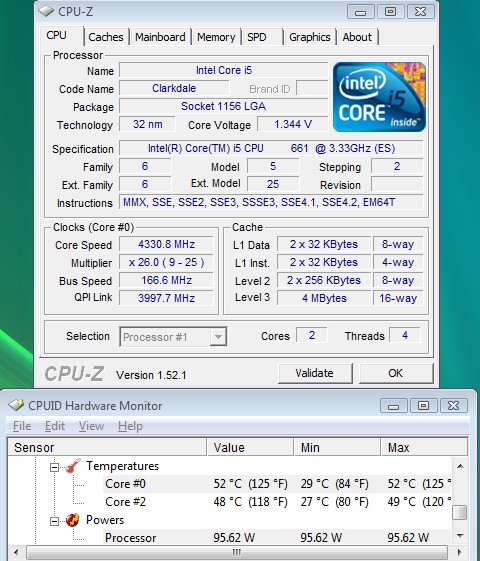Viewport: 480px width, 561px height.
Task: Click the vertical scrollbar thumb
Action: [460, 512]
